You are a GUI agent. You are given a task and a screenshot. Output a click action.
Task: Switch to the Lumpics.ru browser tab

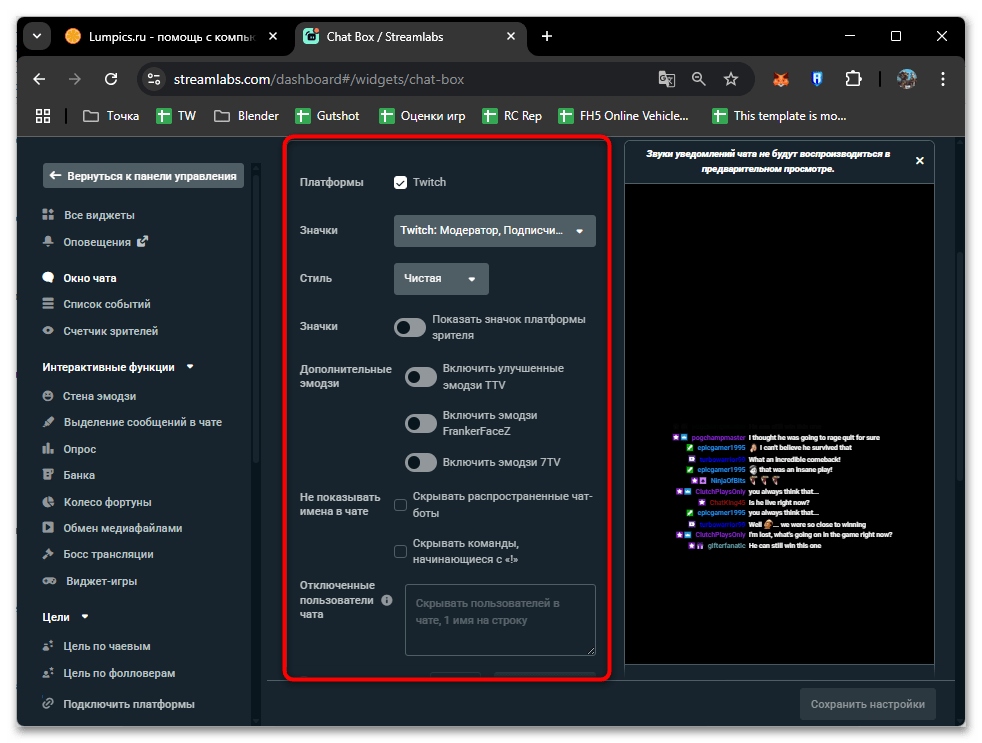162,36
